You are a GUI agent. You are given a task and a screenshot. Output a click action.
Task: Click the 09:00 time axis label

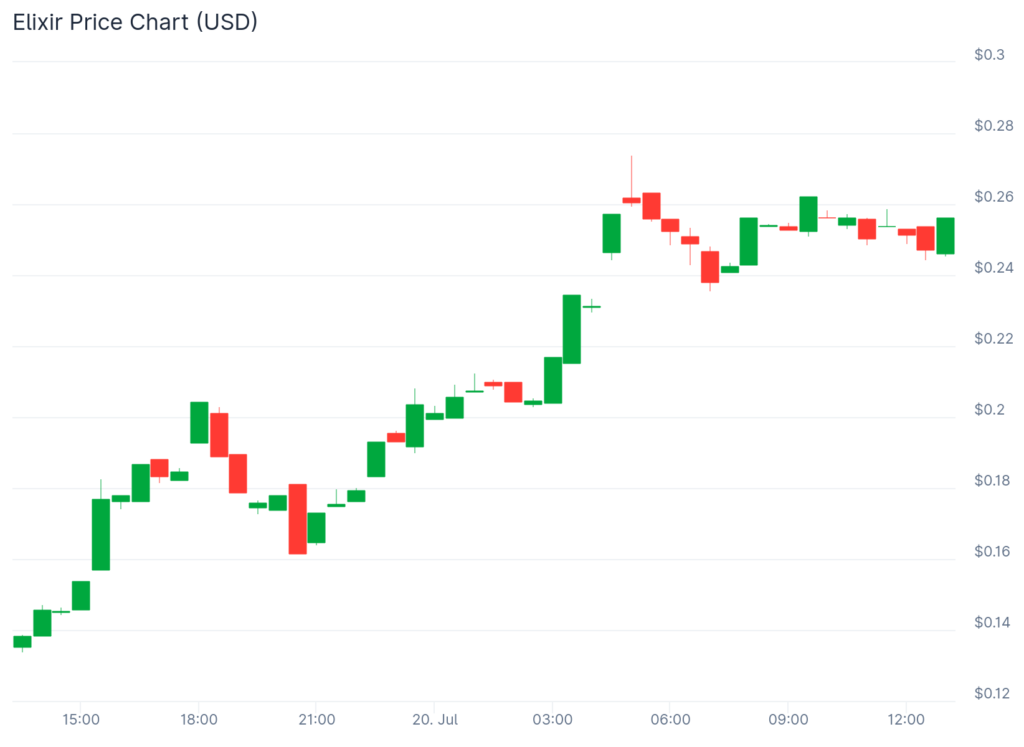point(788,720)
